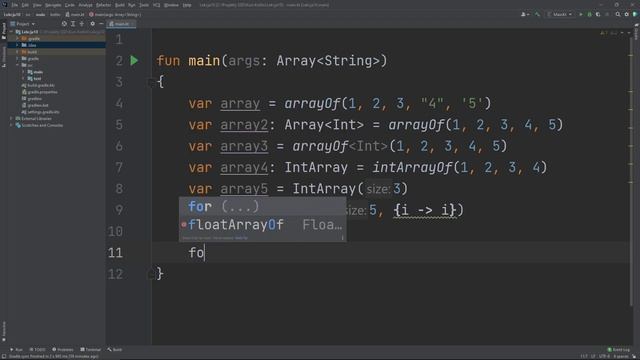
Task: Hide the Project panel with minus icon
Action: coord(101,24)
